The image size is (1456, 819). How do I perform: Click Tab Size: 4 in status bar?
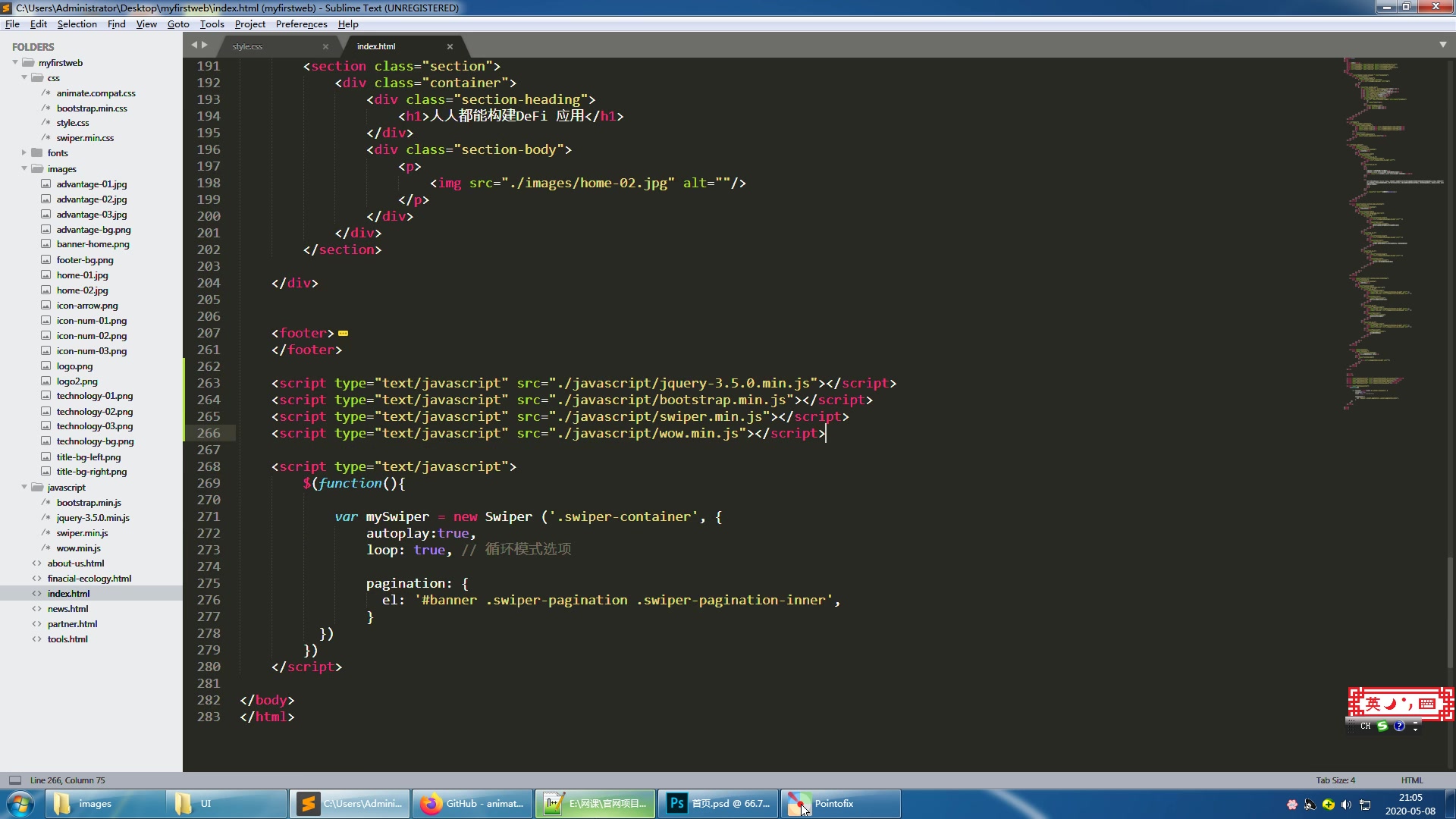coord(1335,780)
